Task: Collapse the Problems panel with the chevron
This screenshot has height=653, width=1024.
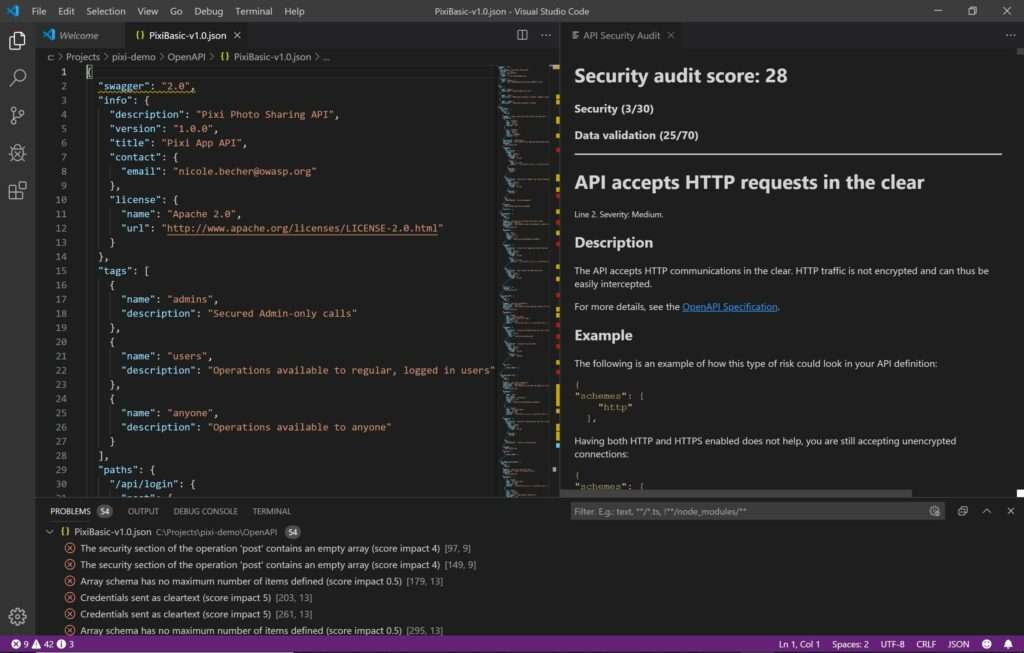Action: click(x=988, y=510)
